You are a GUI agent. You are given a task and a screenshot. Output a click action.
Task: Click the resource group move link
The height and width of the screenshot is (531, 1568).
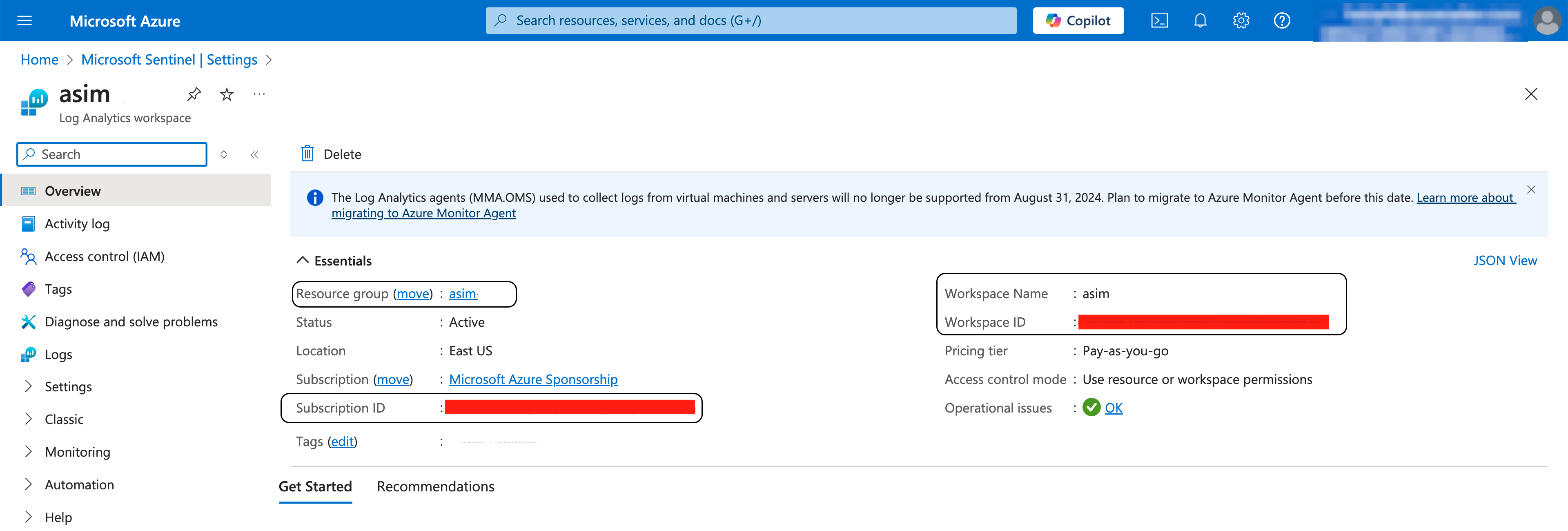coord(413,294)
